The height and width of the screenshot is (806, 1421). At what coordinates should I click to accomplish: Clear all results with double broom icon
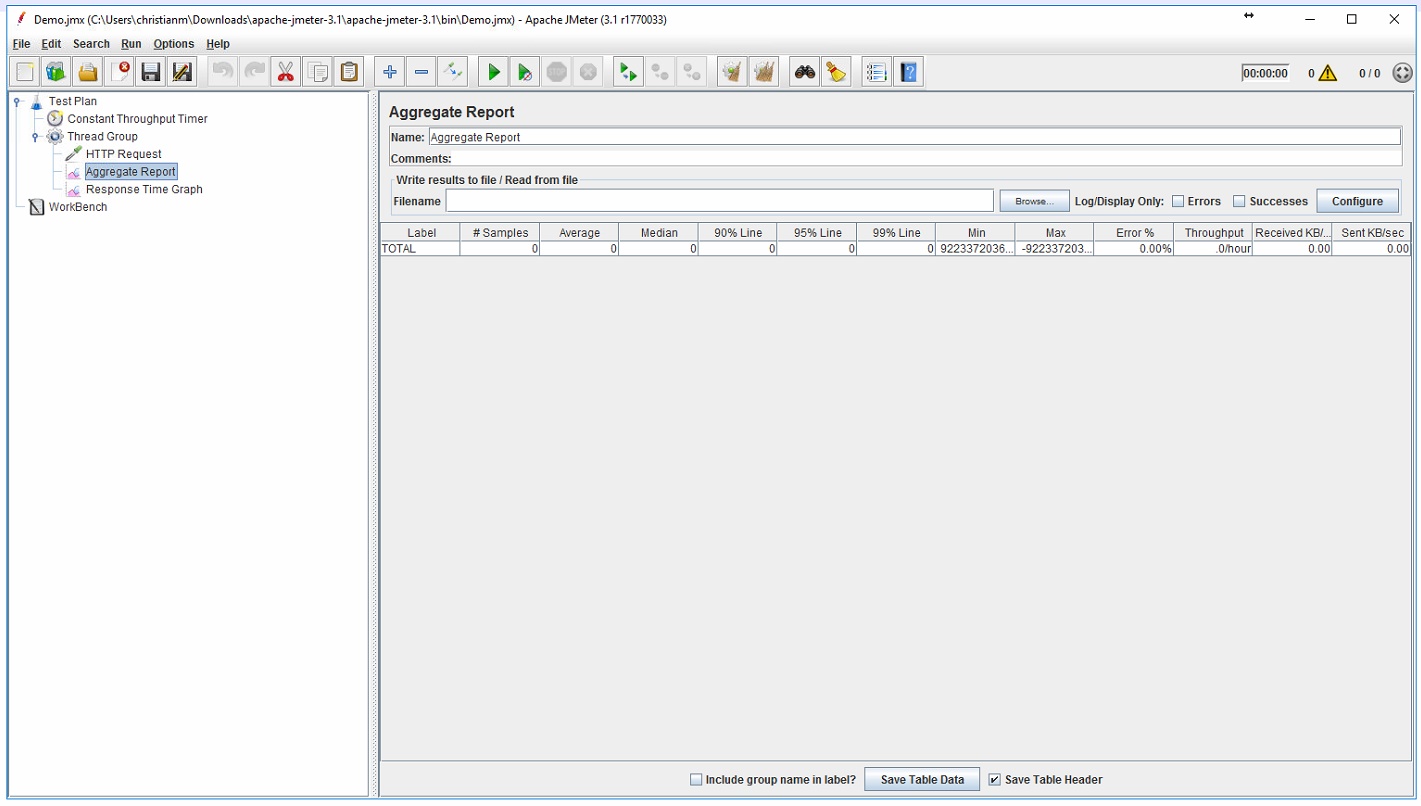[x=764, y=72]
